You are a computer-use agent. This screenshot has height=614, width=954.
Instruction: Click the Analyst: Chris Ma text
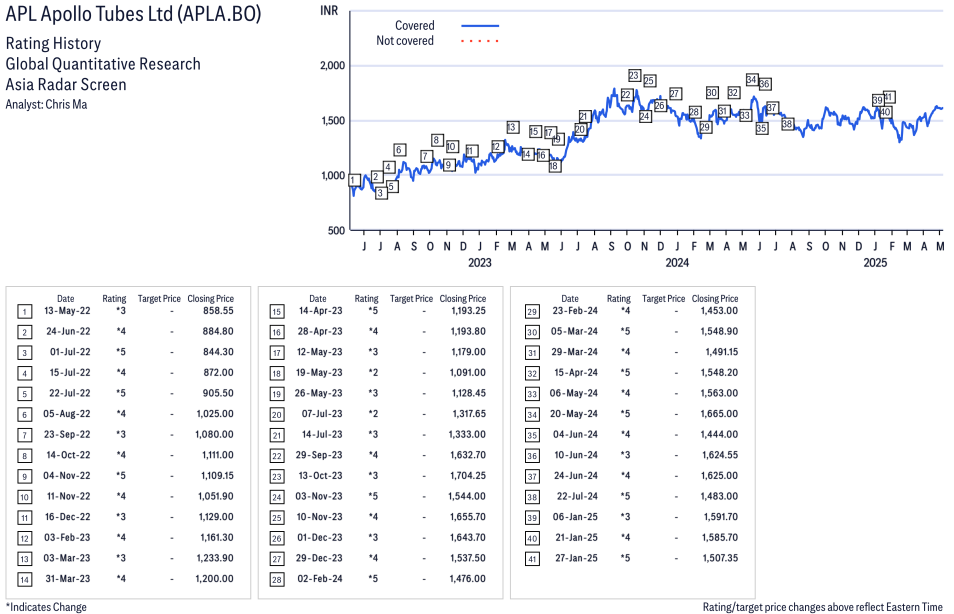[x=46, y=105]
